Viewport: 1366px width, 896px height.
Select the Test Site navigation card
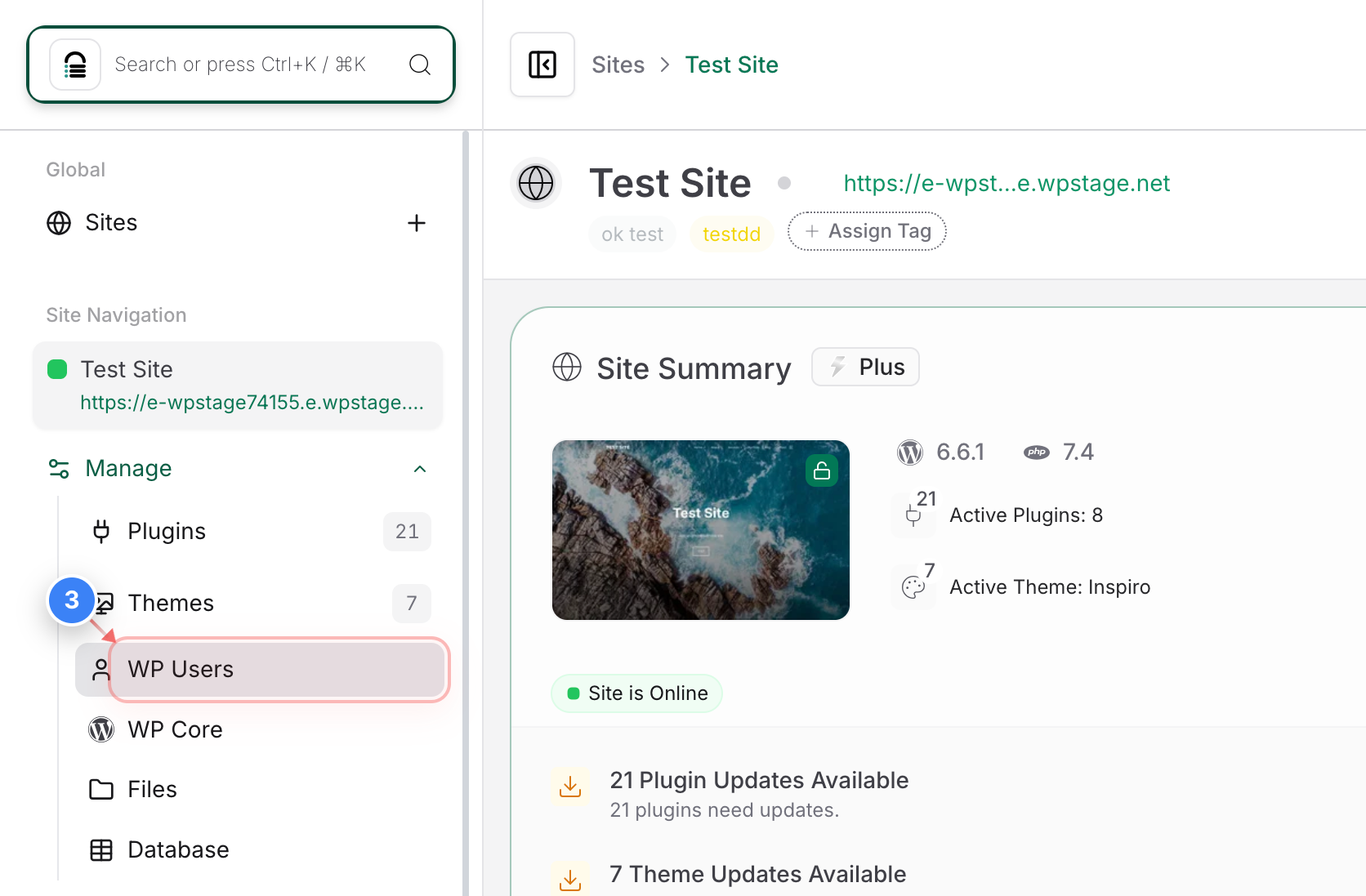point(238,386)
